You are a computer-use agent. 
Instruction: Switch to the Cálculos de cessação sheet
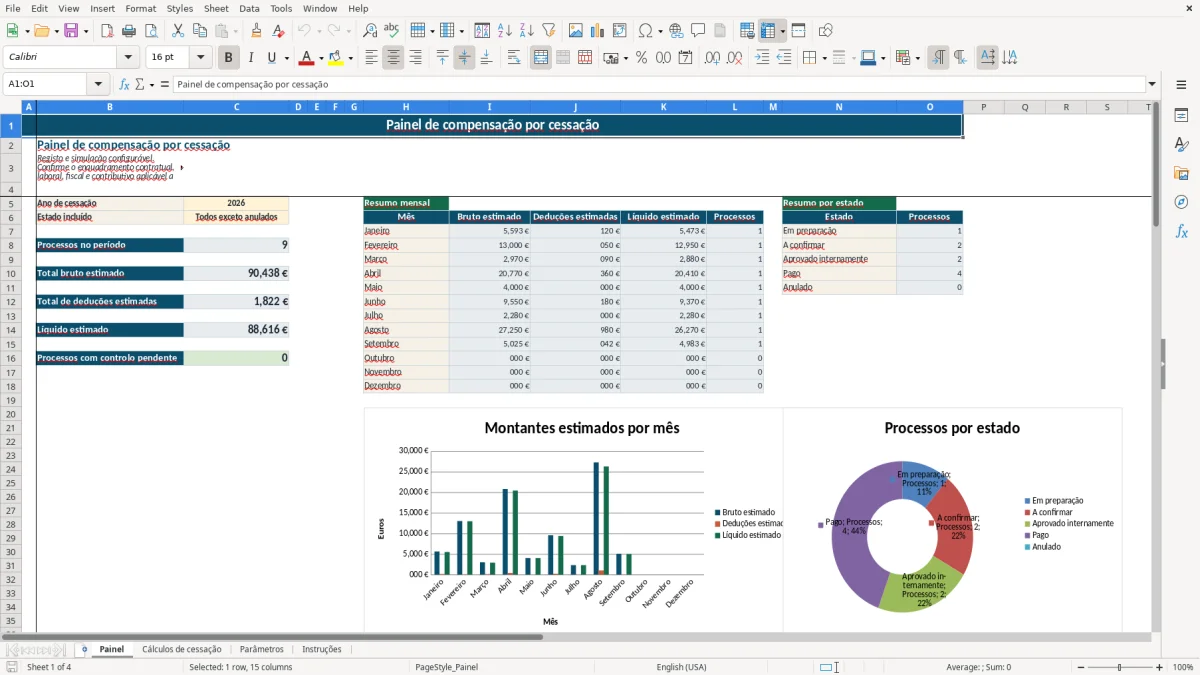point(182,649)
